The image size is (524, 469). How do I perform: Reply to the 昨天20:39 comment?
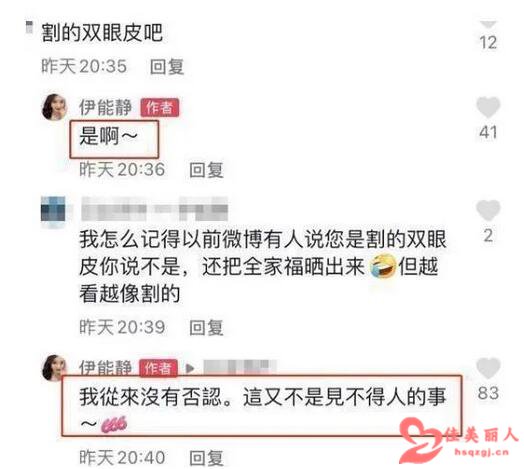pyautogui.click(x=206, y=327)
